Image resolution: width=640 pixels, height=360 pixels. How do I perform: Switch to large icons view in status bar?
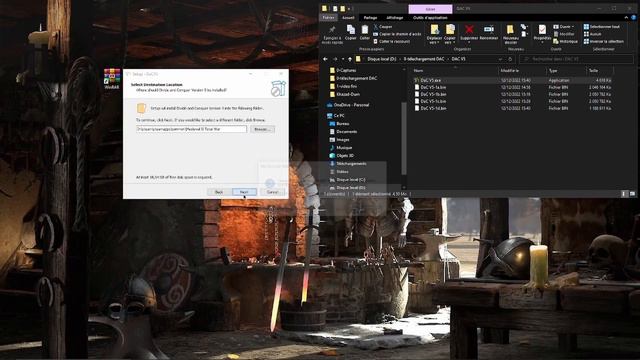coord(632,194)
